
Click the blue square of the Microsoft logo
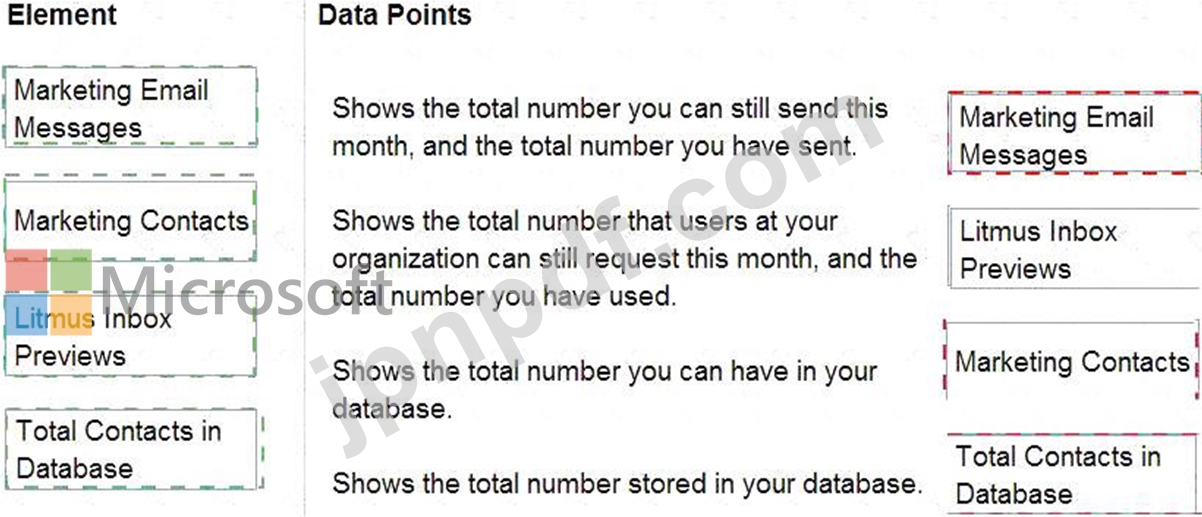pos(26,315)
